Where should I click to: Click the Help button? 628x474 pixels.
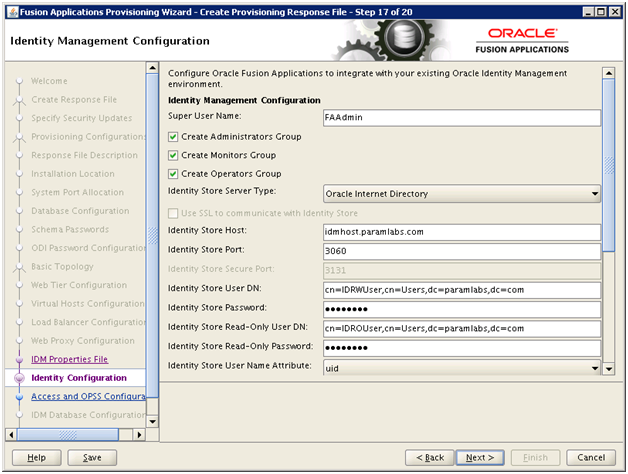[x=36, y=458]
